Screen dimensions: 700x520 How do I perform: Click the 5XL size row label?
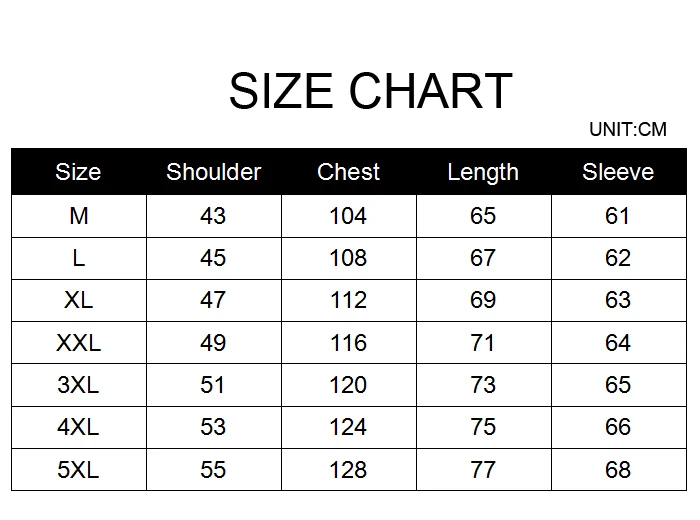pos(78,470)
